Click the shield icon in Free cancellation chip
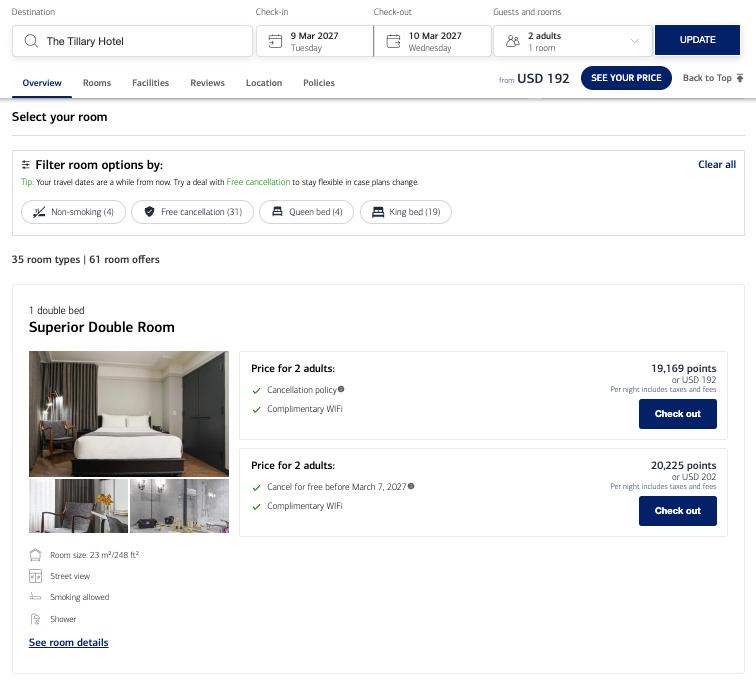This screenshot has height=684, width=756. [149, 212]
